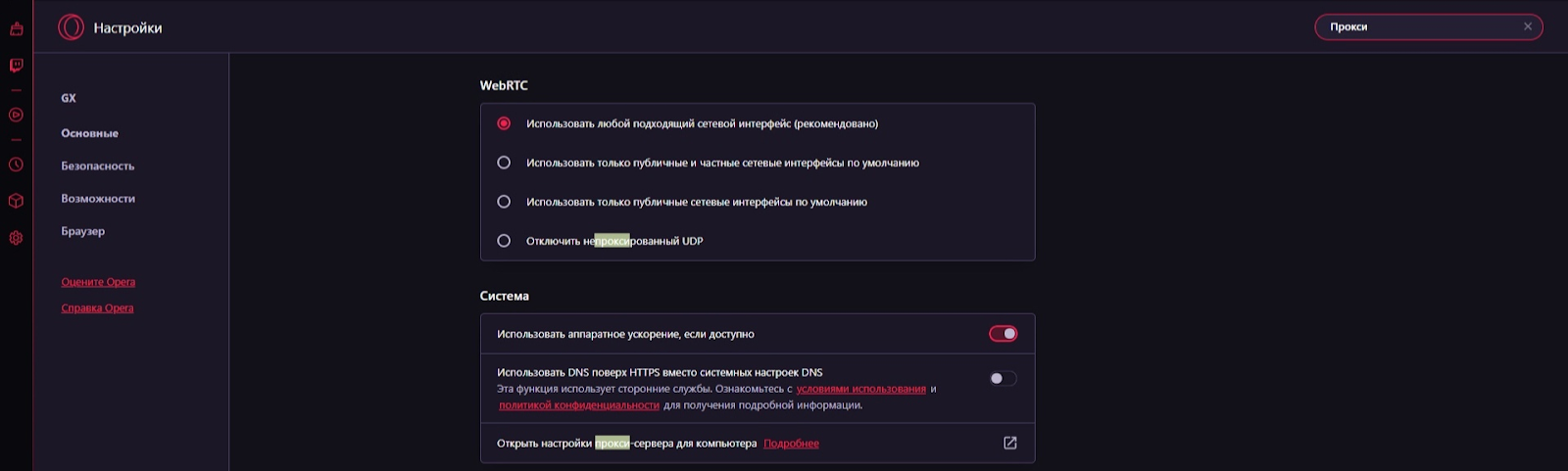Select Отключить непроксированный UDP radio option

(504, 241)
